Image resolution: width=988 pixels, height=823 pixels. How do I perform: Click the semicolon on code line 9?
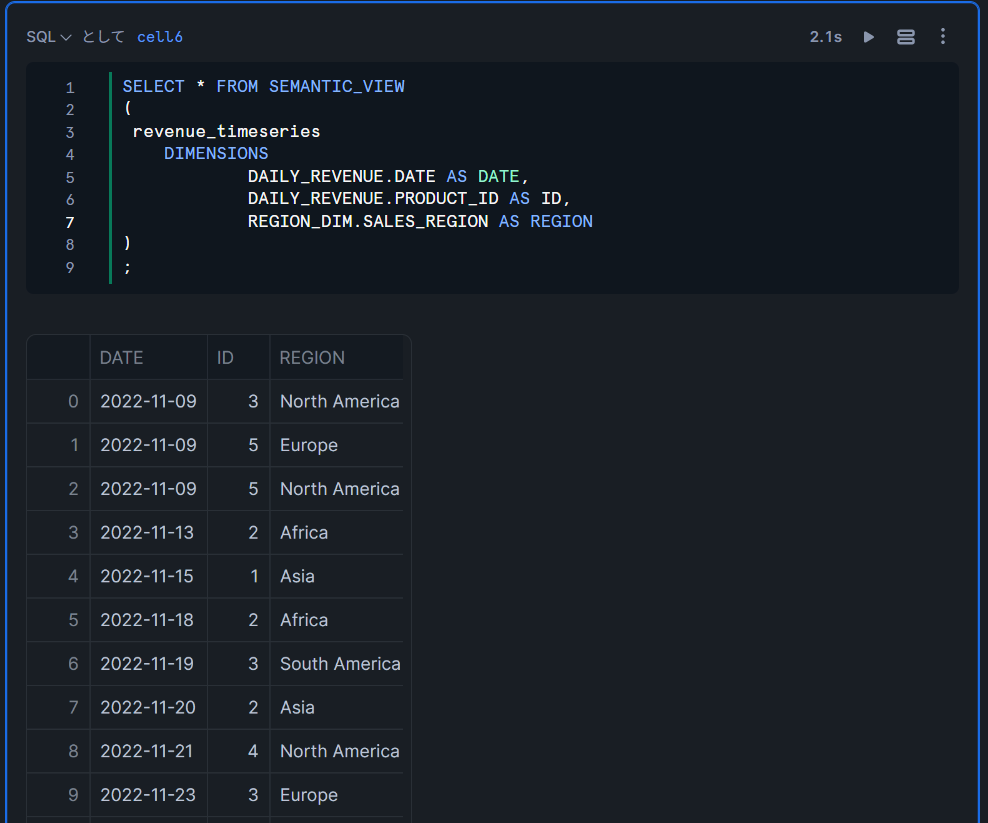point(127,267)
